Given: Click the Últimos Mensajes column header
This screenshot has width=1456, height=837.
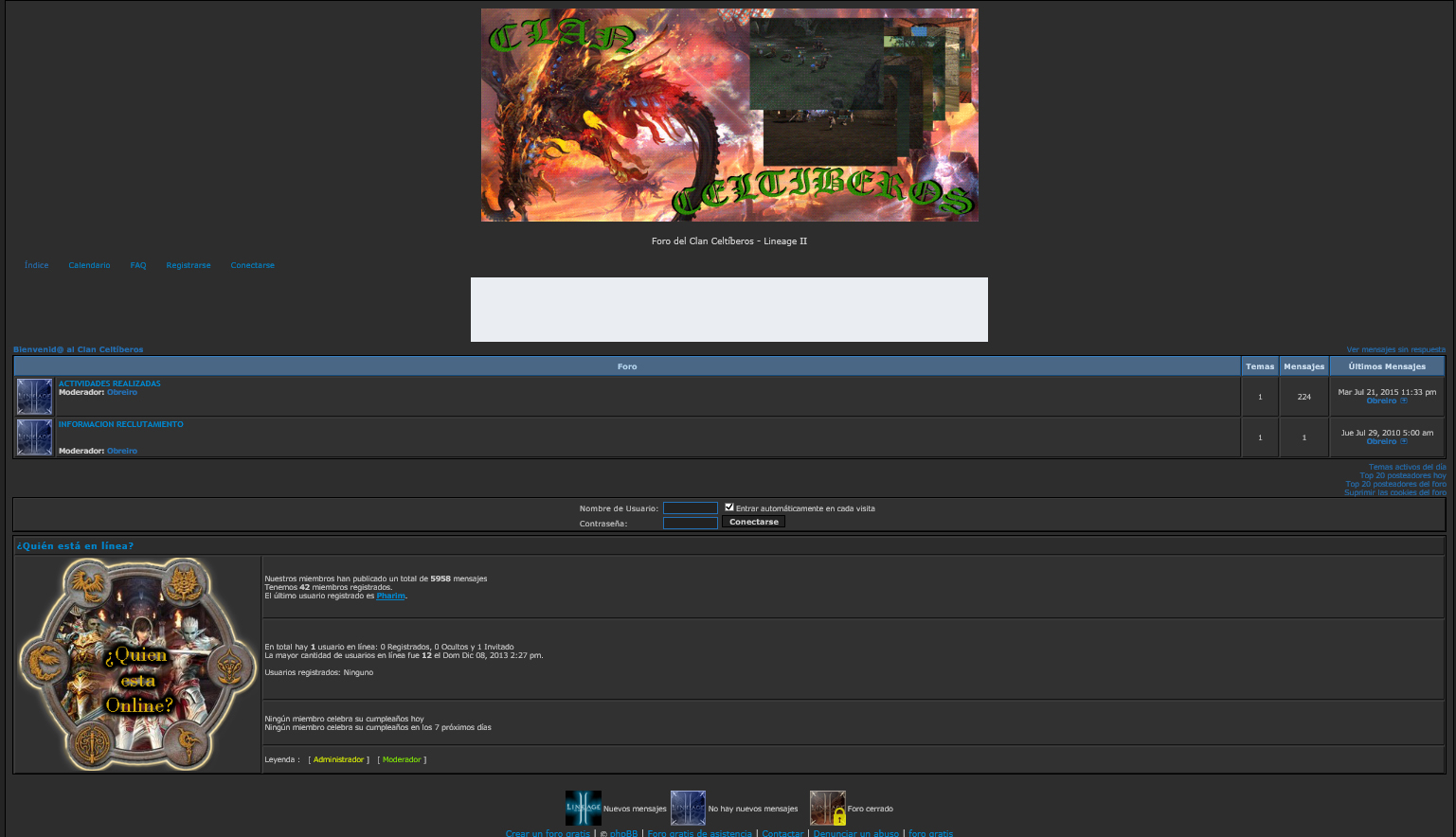Looking at the screenshot, I should coord(1387,366).
